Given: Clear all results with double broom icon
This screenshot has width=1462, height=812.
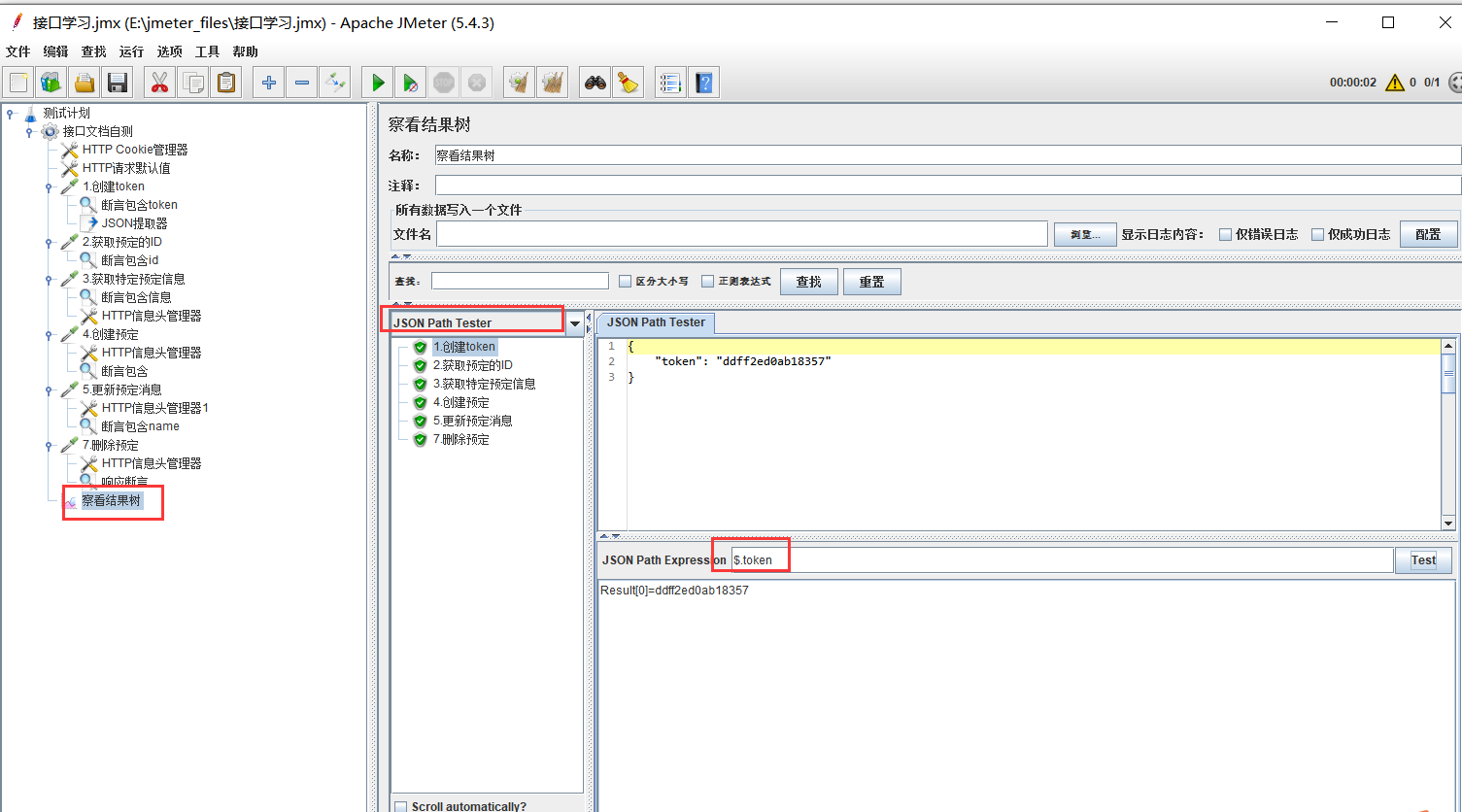Looking at the screenshot, I should click(553, 83).
